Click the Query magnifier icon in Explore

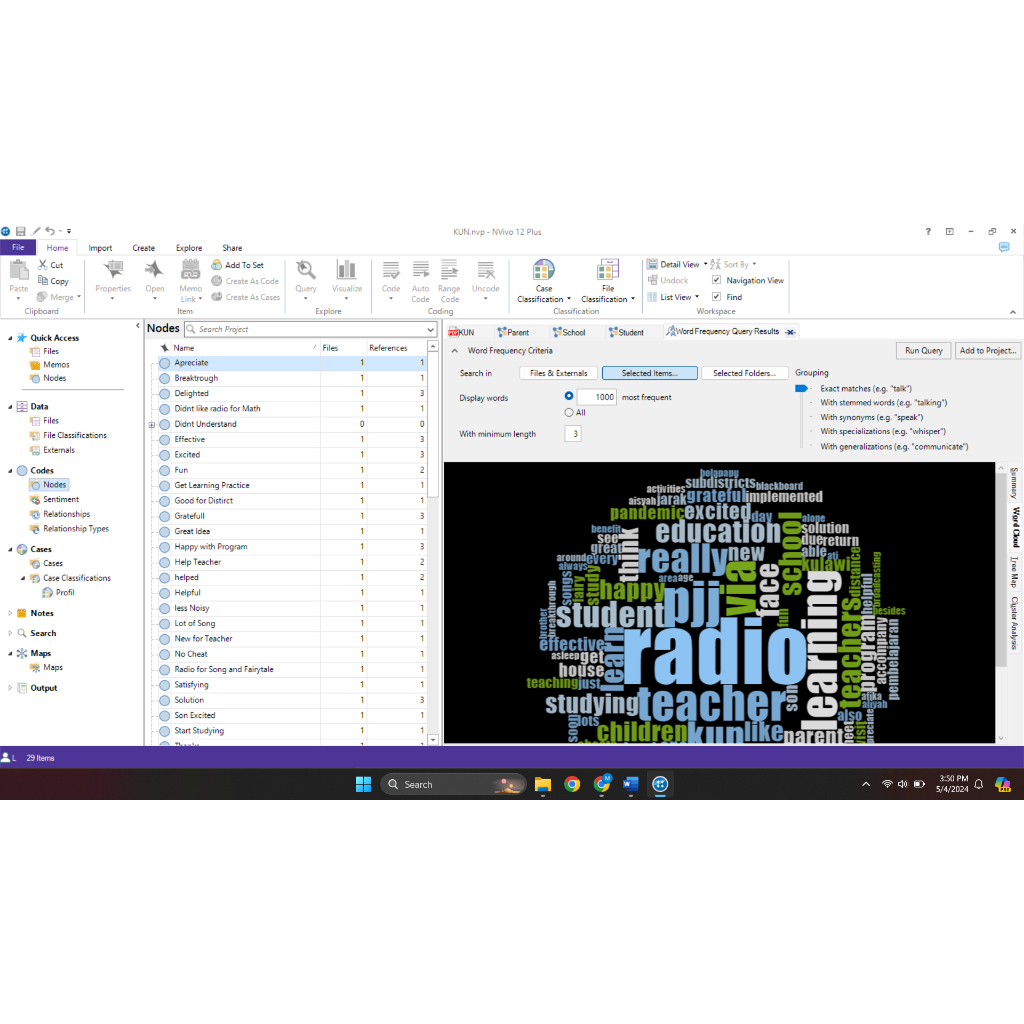(306, 270)
